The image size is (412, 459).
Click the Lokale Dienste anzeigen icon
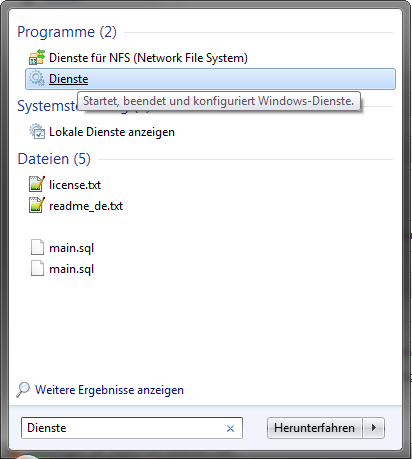(x=37, y=131)
